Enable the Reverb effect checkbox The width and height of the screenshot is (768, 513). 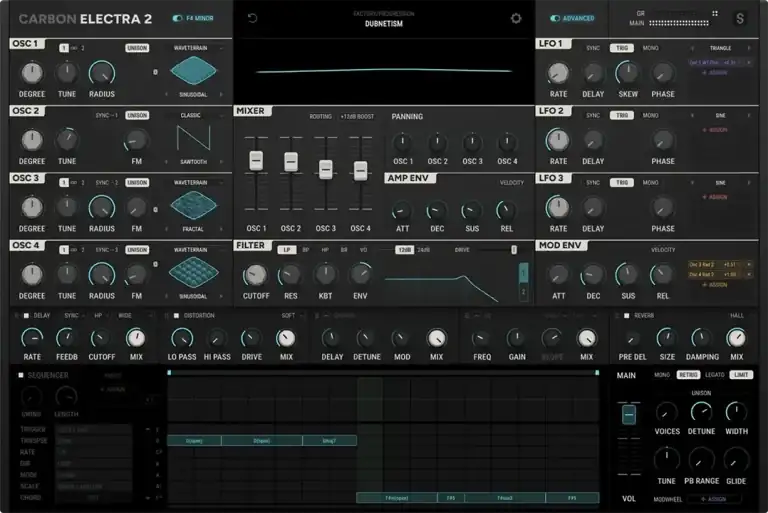click(x=626, y=316)
